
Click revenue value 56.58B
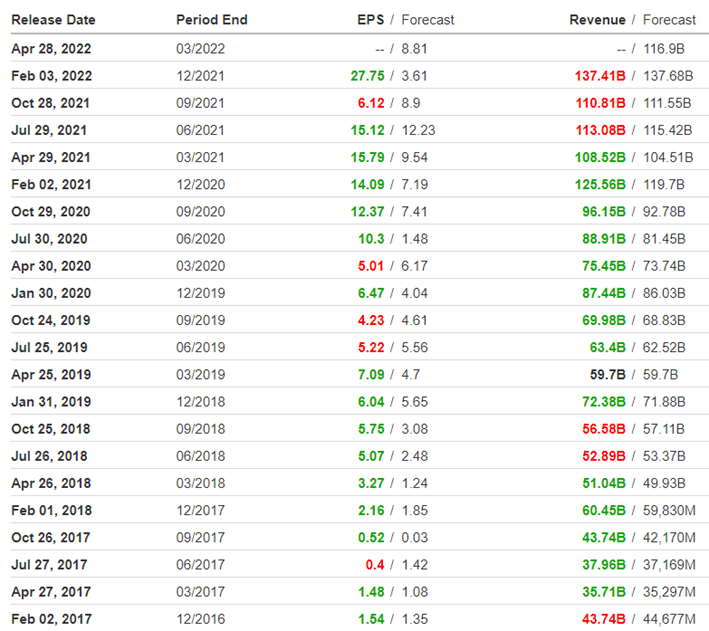click(604, 429)
